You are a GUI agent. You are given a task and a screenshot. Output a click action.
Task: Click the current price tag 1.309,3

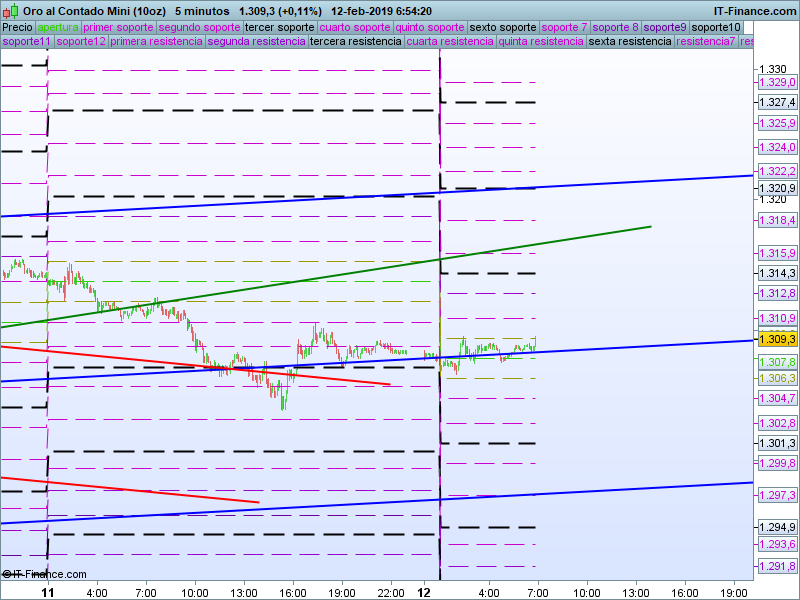pyautogui.click(x=777, y=339)
